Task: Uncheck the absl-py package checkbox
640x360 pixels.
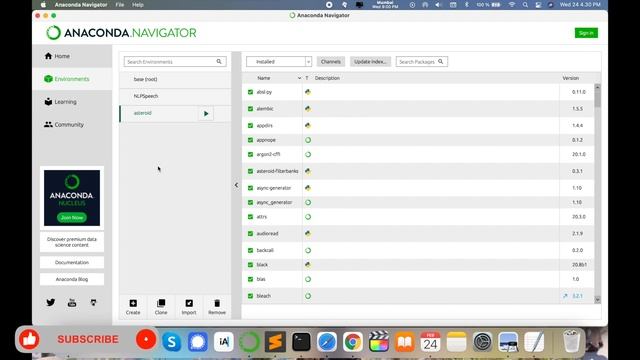Action: [250, 92]
